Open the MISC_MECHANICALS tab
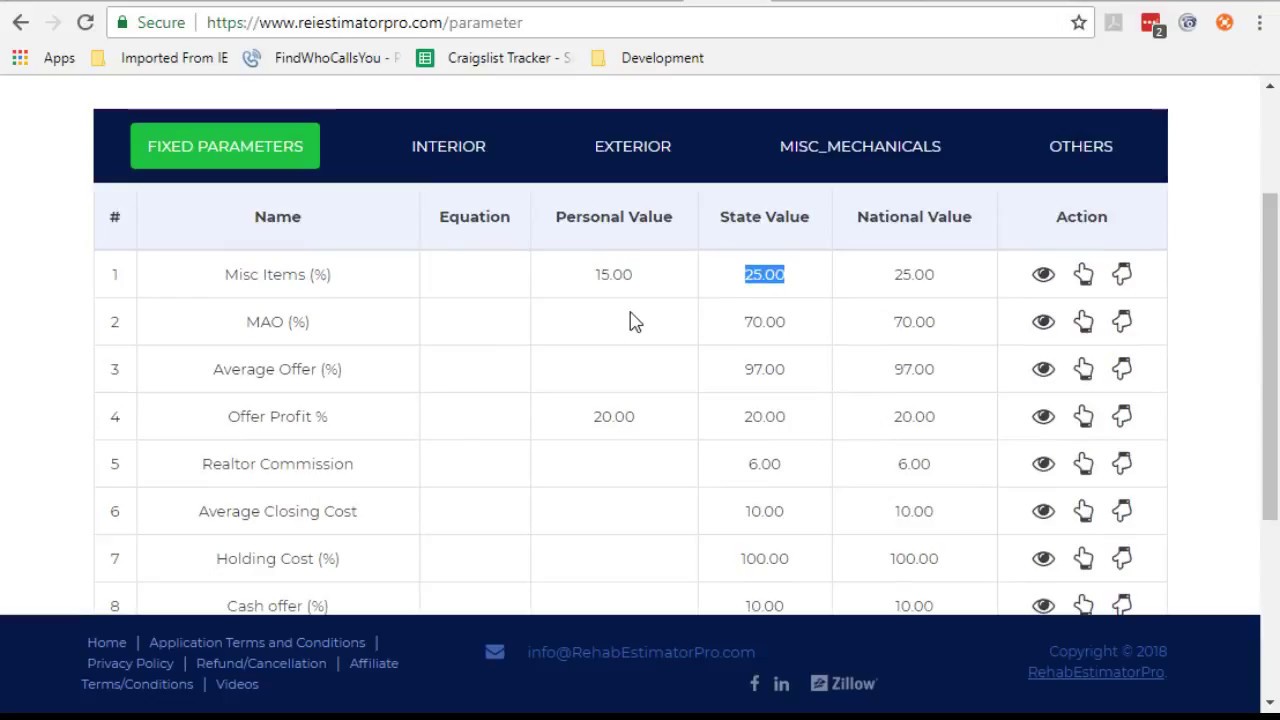The width and height of the screenshot is (1280, 720). [860, 146]
